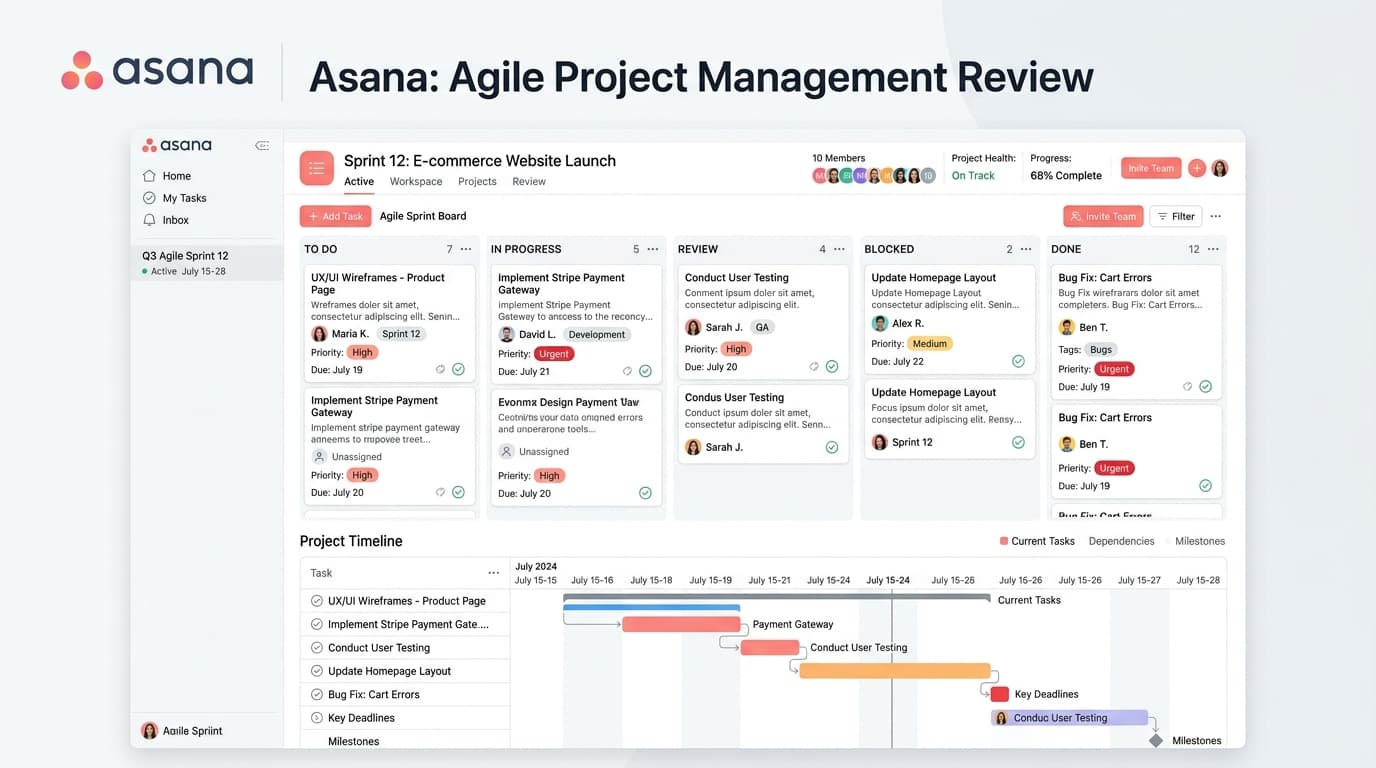Mark Evonmx Design Payment card complete
Viewport: 1376px width, 768px height.
(x=645, y=493)
